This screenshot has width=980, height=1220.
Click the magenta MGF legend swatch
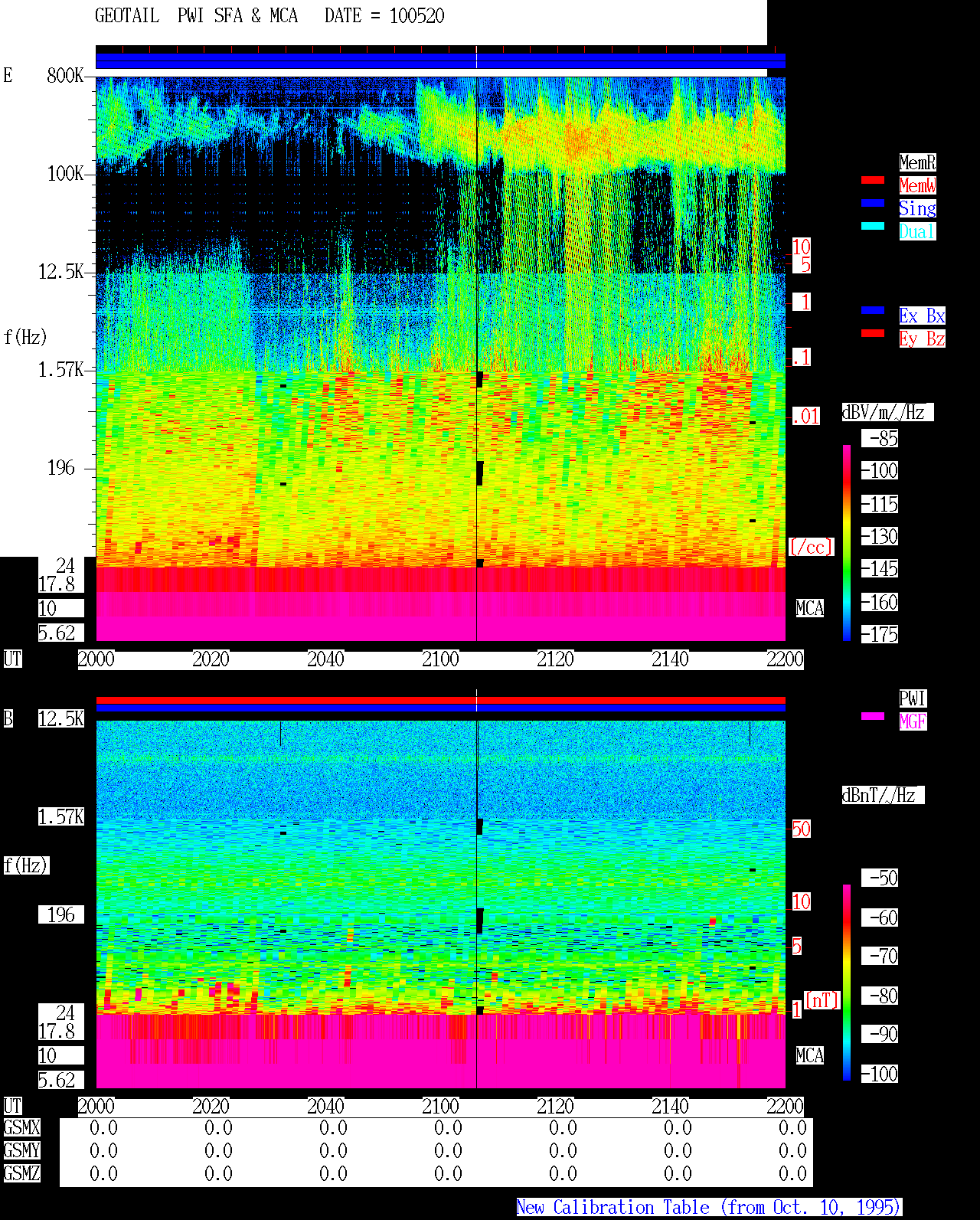873,716
